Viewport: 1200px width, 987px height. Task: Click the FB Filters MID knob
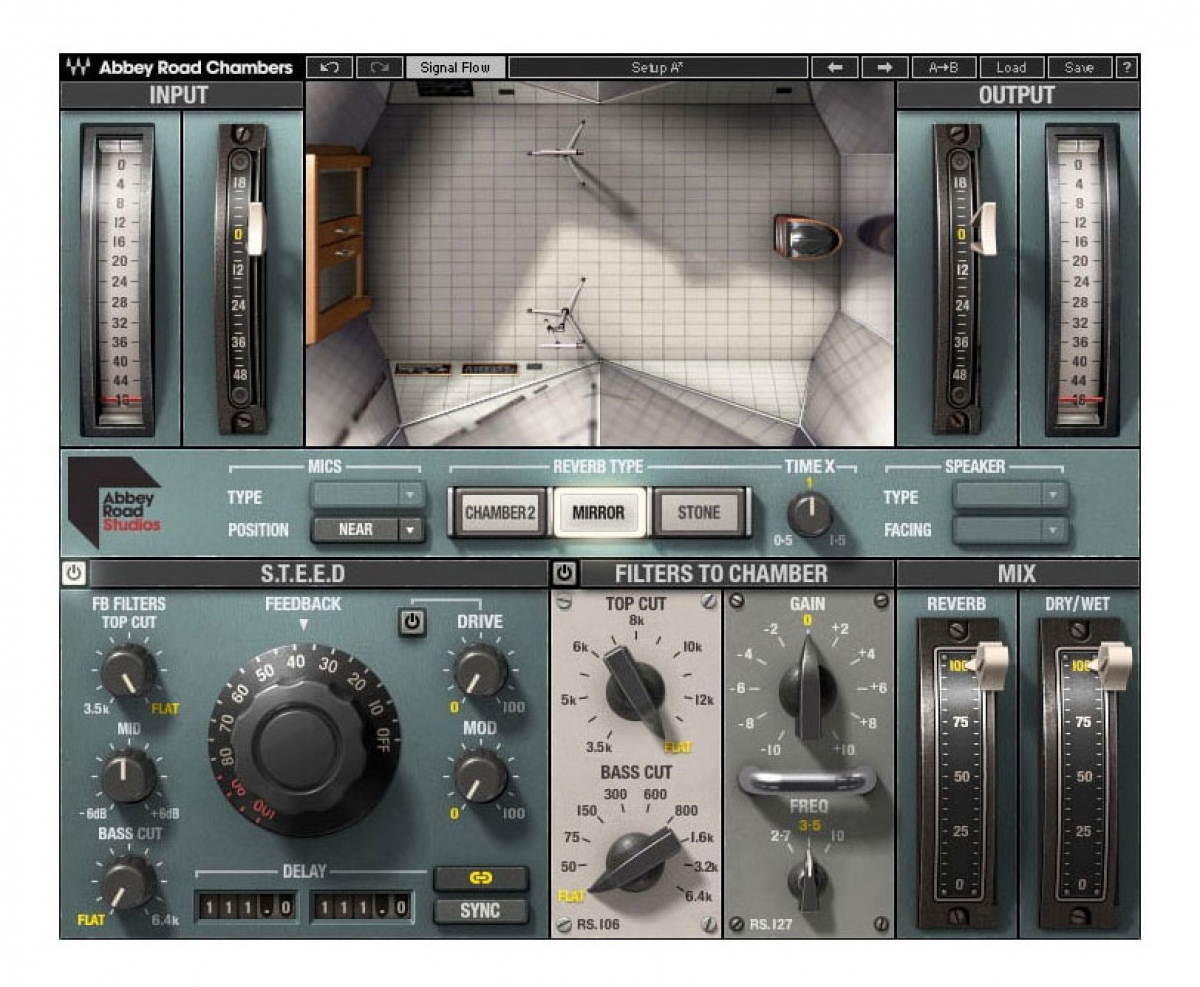click(x=128, y=776)
